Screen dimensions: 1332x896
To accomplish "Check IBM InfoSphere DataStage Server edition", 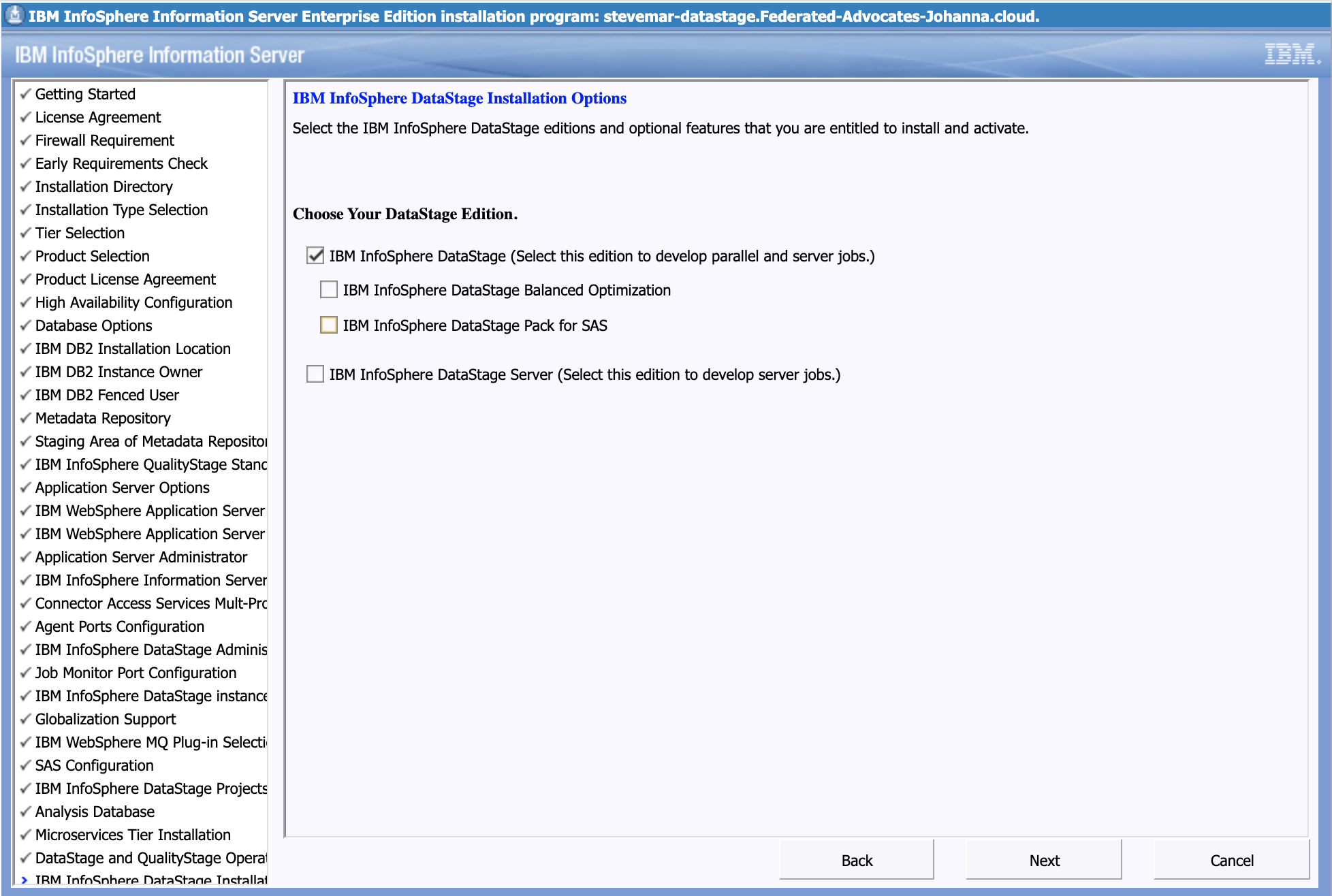I will coord(315,374).
